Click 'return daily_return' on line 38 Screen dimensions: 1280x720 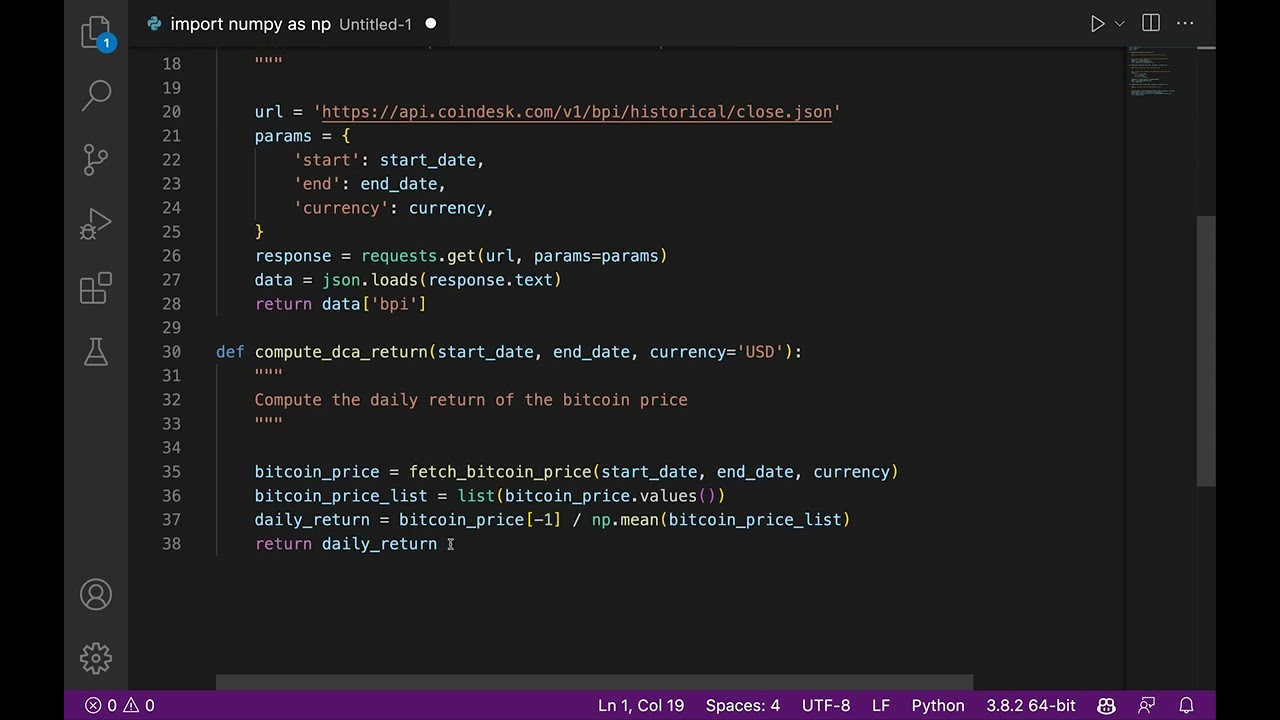tap(346, 544)
